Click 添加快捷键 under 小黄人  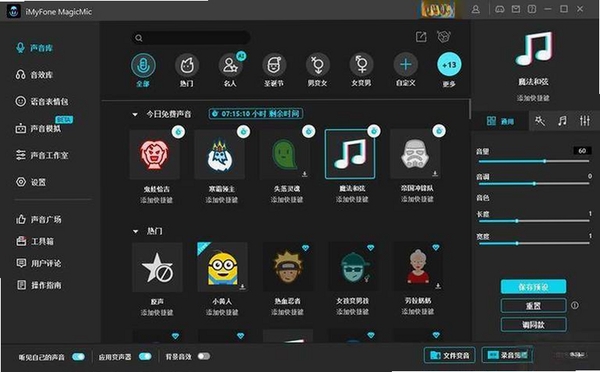click(222, 312)
